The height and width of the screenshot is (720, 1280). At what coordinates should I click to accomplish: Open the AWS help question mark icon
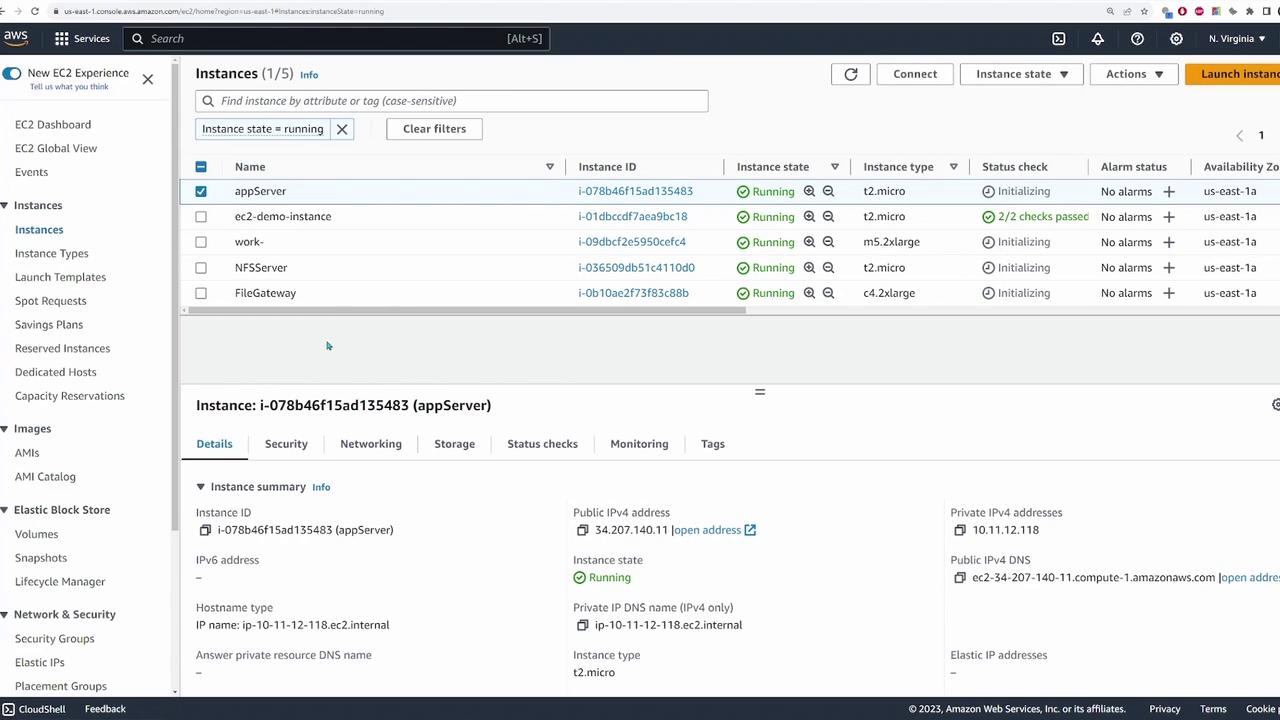1137,39
